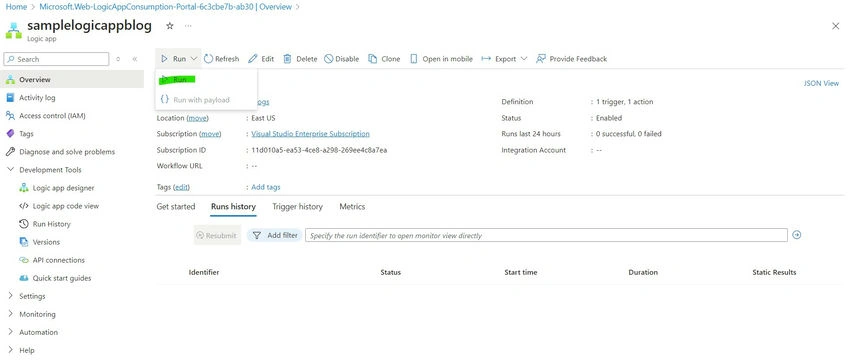850x360 pixels.
Task: Click the Subscription ID value text
Action: [319, 150]
